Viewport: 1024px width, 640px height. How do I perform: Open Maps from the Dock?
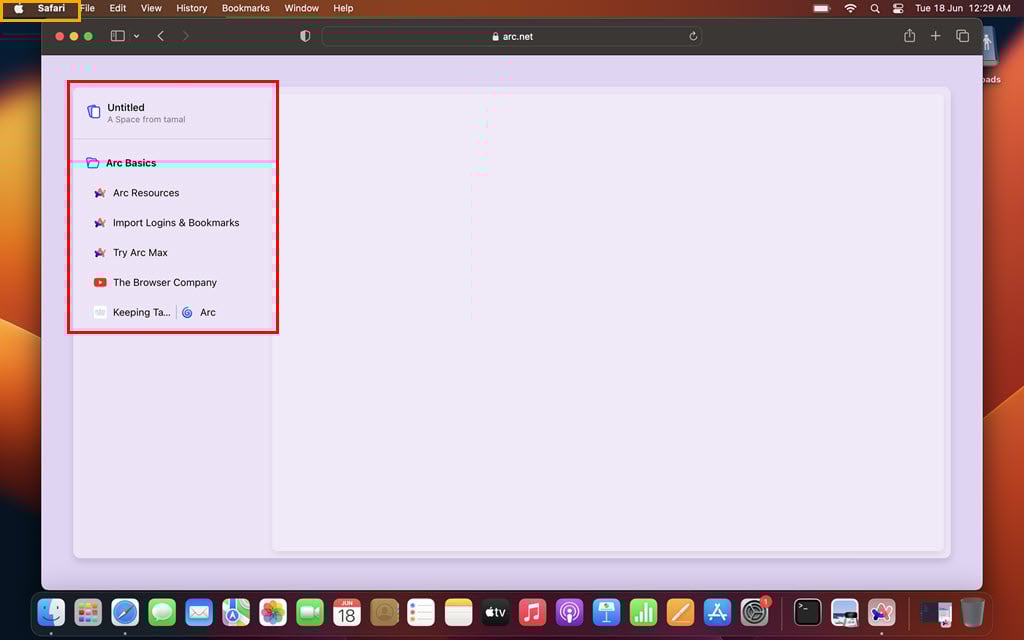[x=236, y=613]
